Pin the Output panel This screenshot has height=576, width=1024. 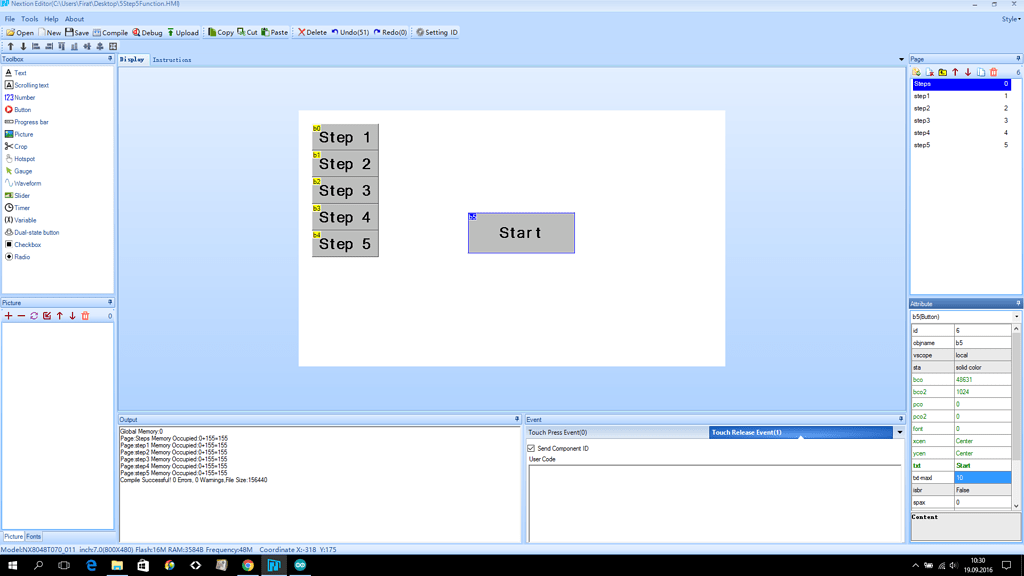(x=517, y=419)
